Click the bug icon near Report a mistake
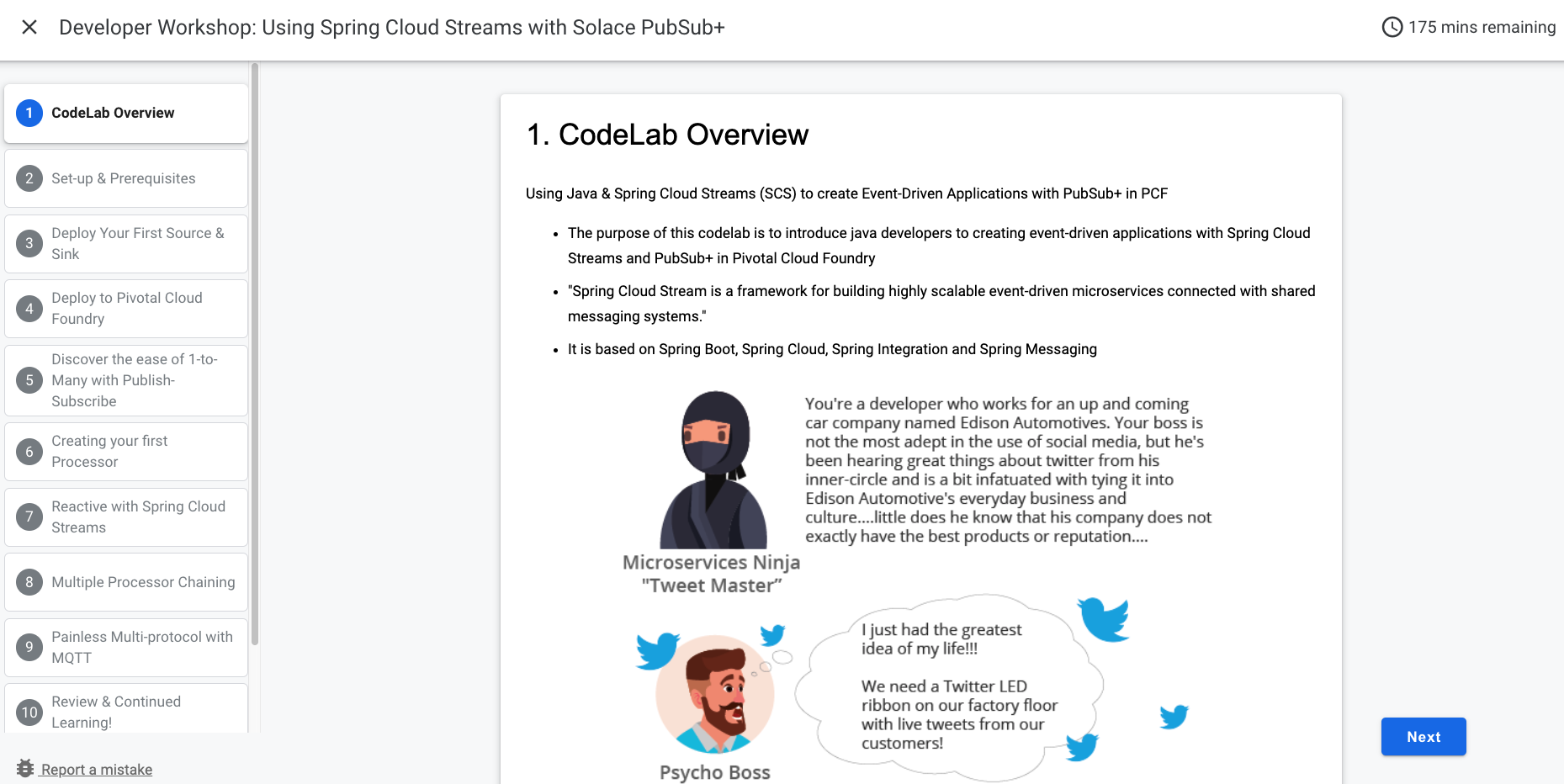 [25, 769]
